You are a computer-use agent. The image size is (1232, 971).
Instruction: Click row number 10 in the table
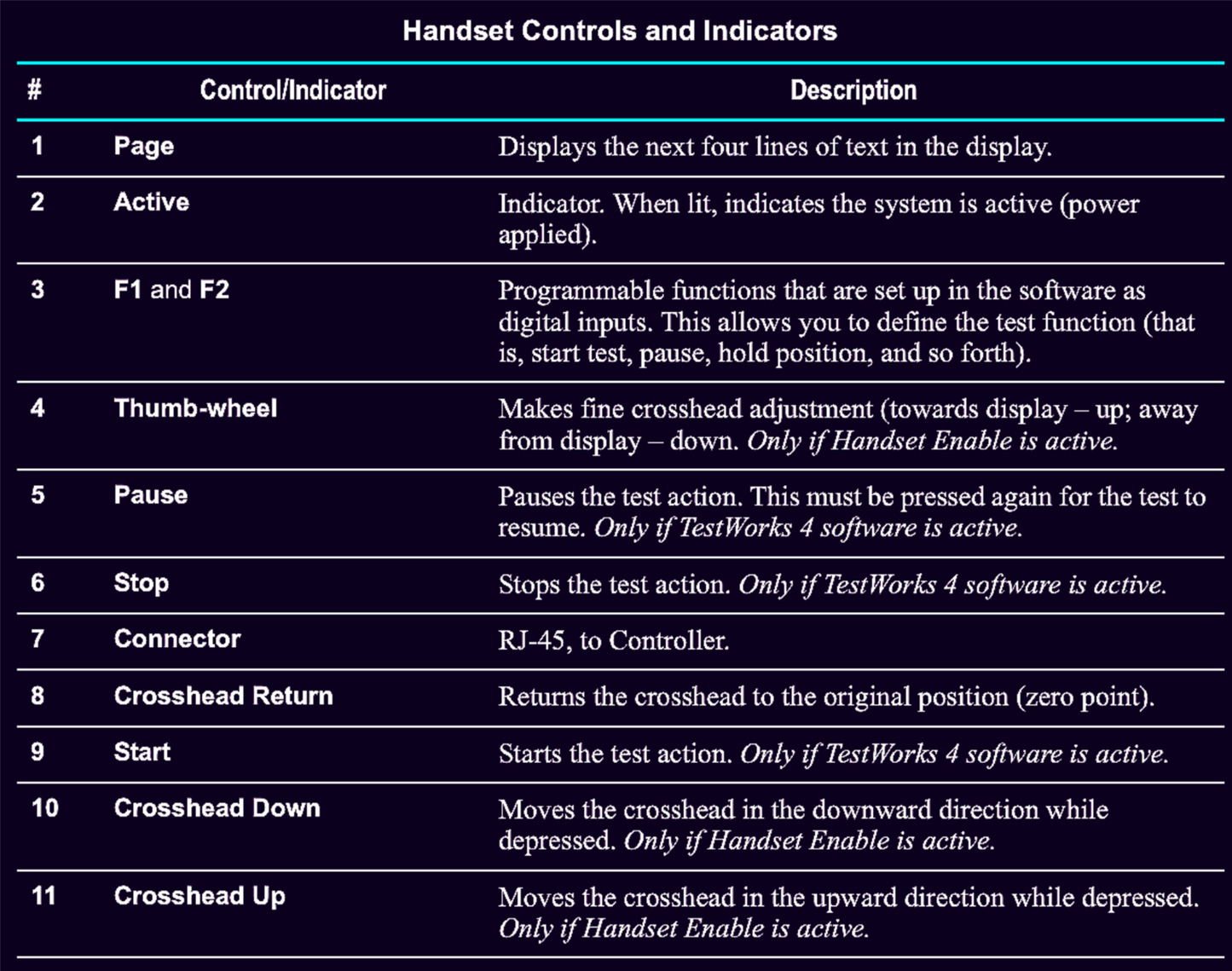[x=44, y=808]
